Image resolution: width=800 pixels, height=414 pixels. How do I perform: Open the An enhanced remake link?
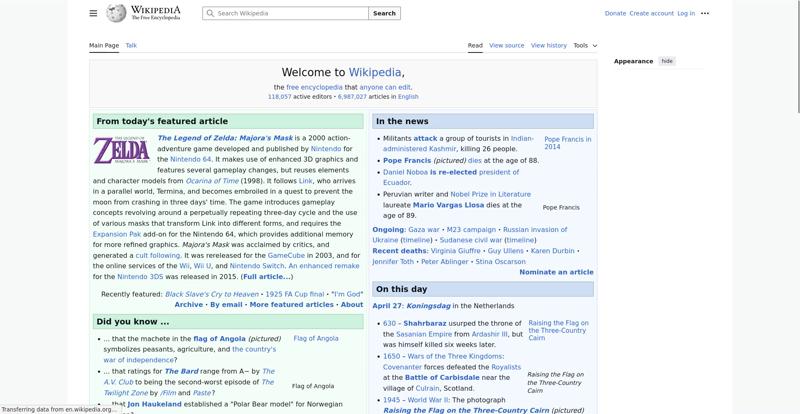pyautogui.click(x=323, y=266)
